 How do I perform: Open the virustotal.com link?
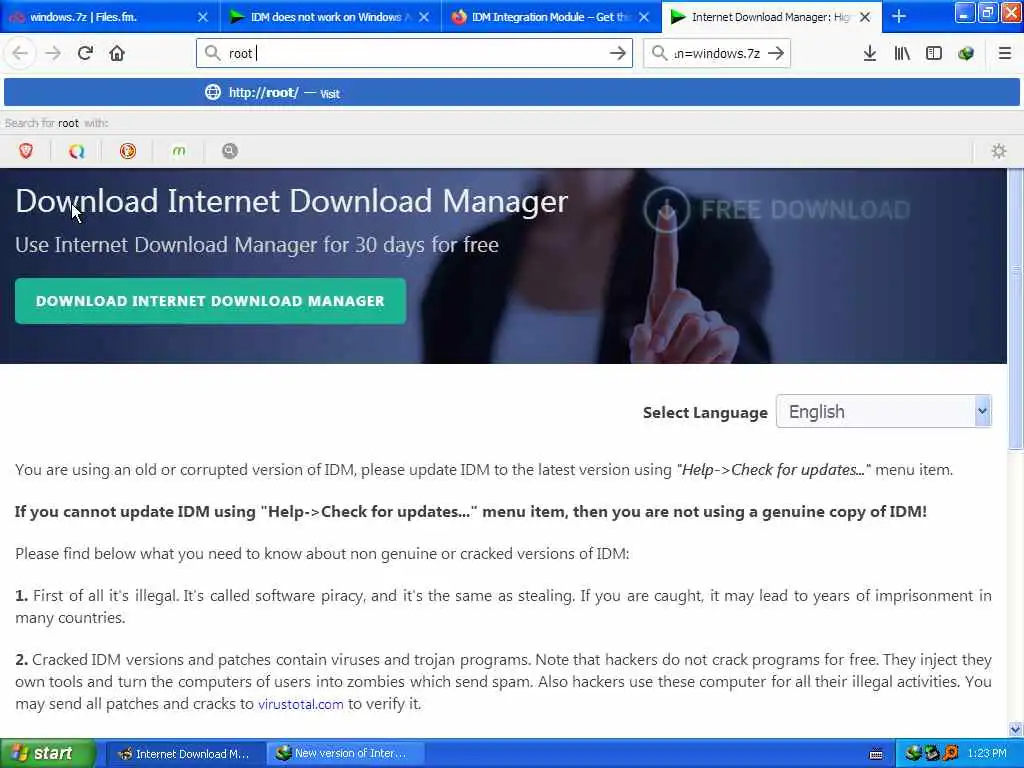(x=300, y=704)
